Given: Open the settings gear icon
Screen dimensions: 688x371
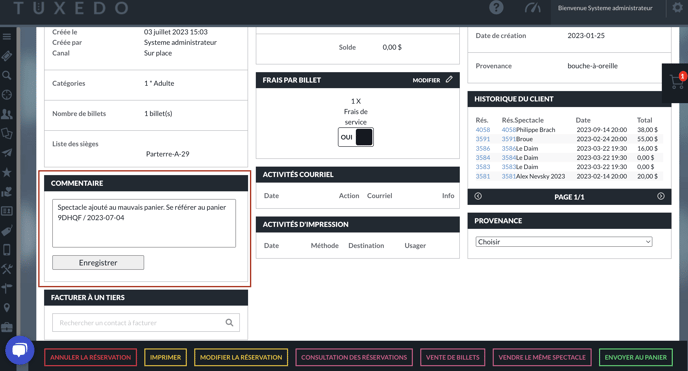Looking at the screenshot, I should pos(677,8).
